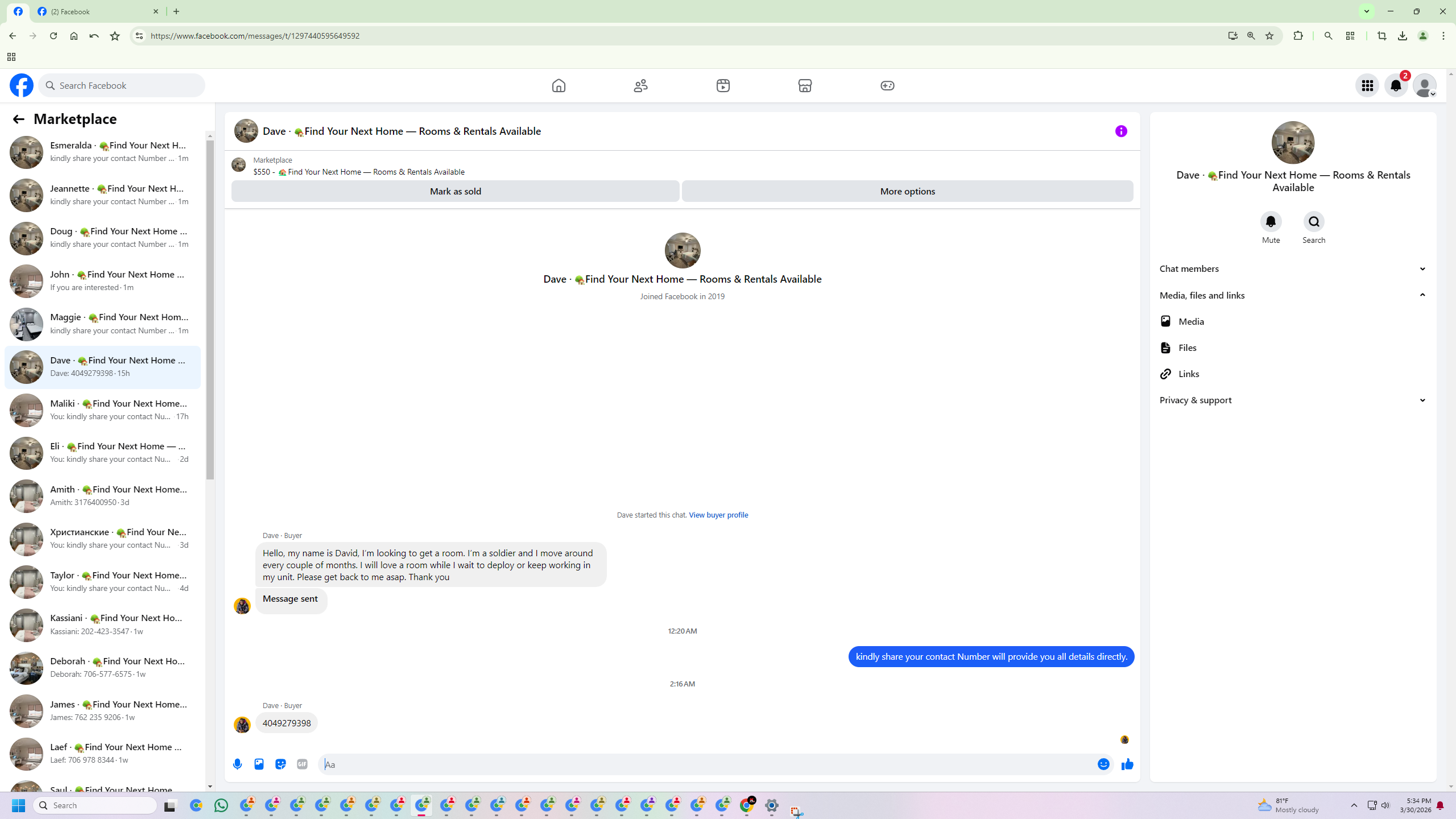Viewport: 1456px width, 819px height.
Task: Open the Marketplace tab in navigation
Action: coord(805,85)
